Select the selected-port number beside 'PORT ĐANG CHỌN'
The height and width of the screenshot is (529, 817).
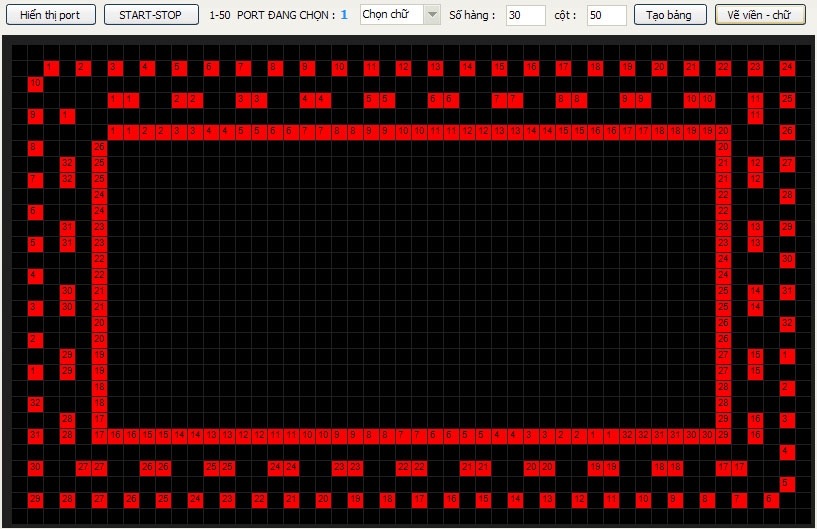[344, 15]
